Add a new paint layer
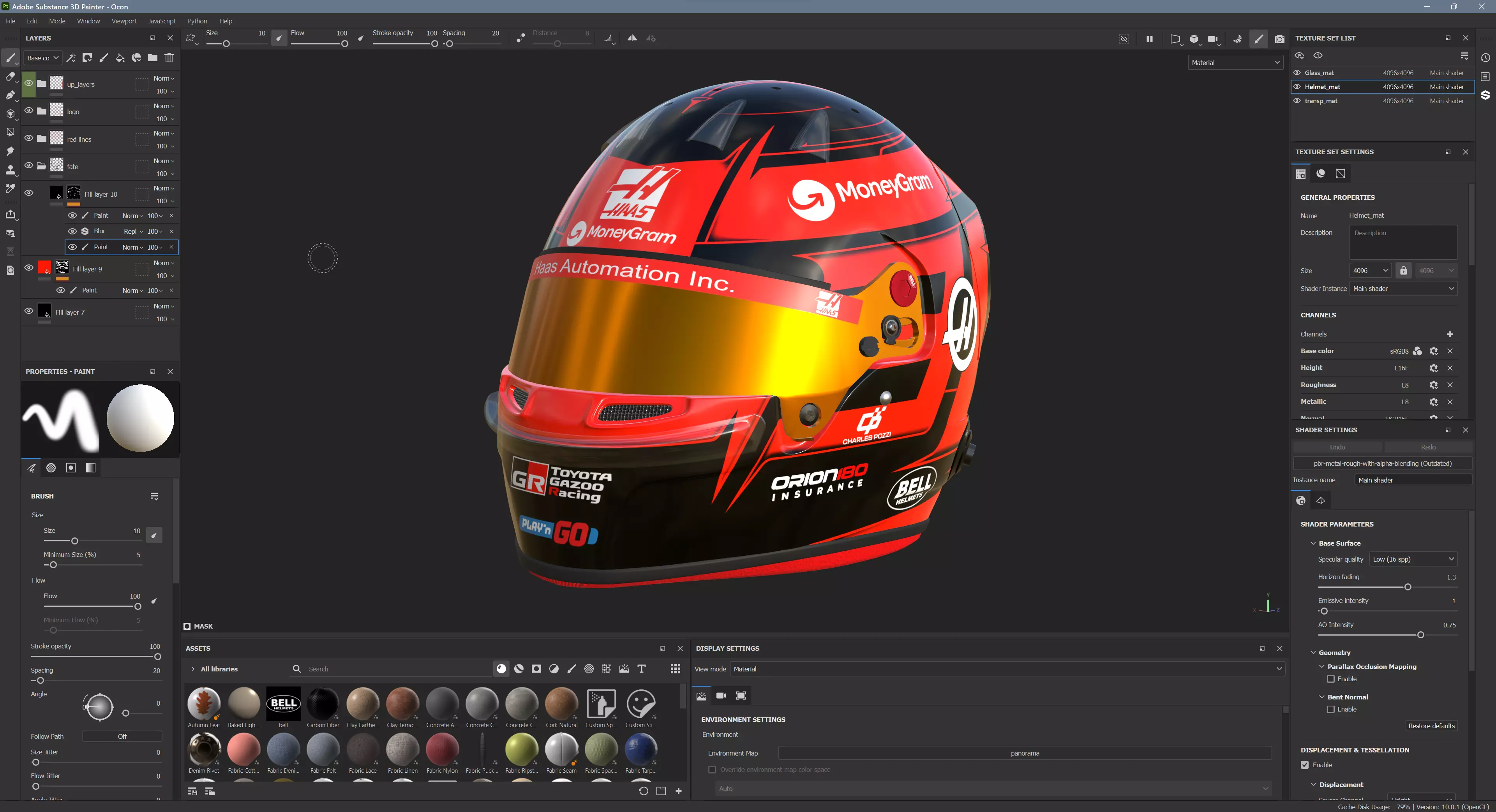This screenshot has width=1496, height=812. 103,58
